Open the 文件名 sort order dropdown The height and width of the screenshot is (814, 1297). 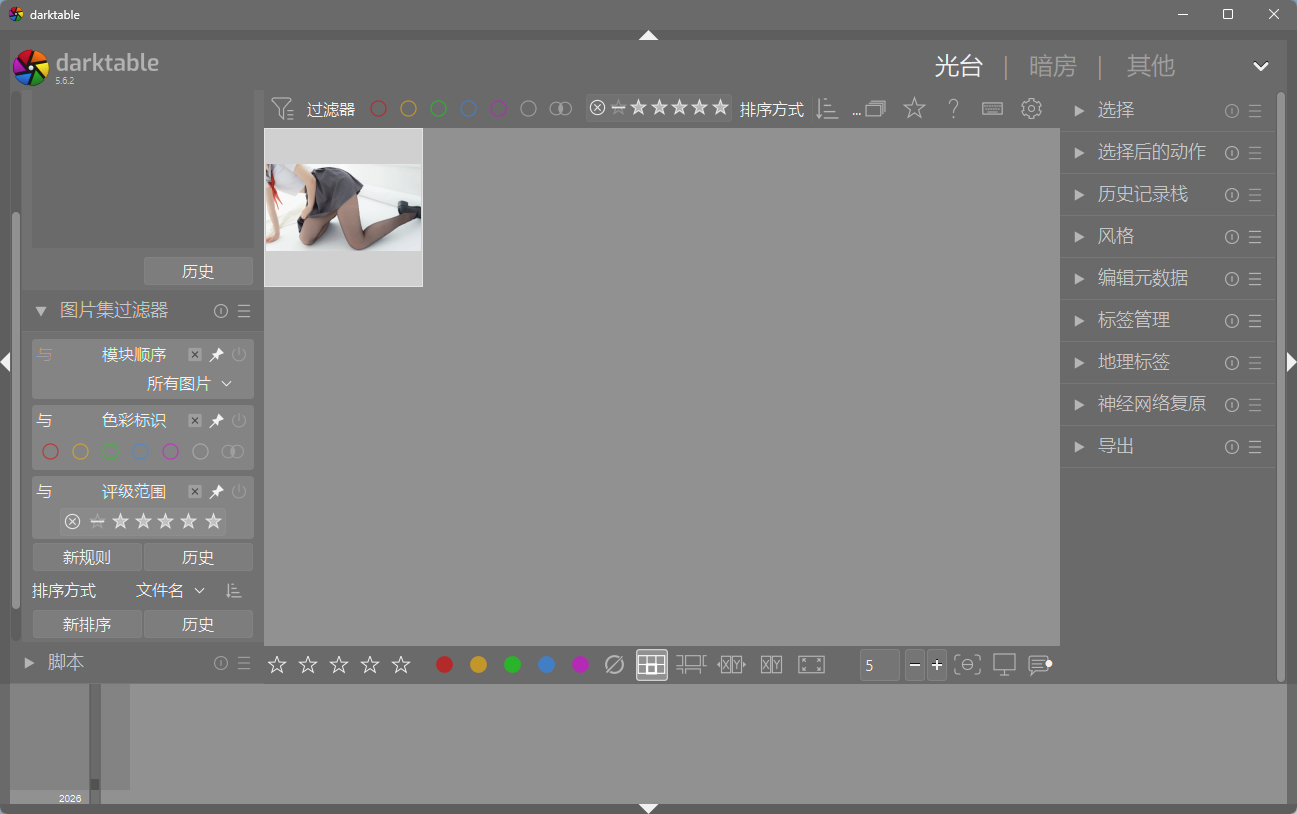coord(171,591)
